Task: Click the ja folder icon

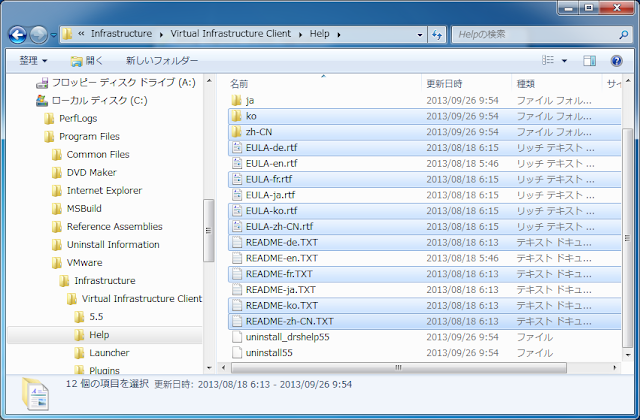Action: point(236,100)
